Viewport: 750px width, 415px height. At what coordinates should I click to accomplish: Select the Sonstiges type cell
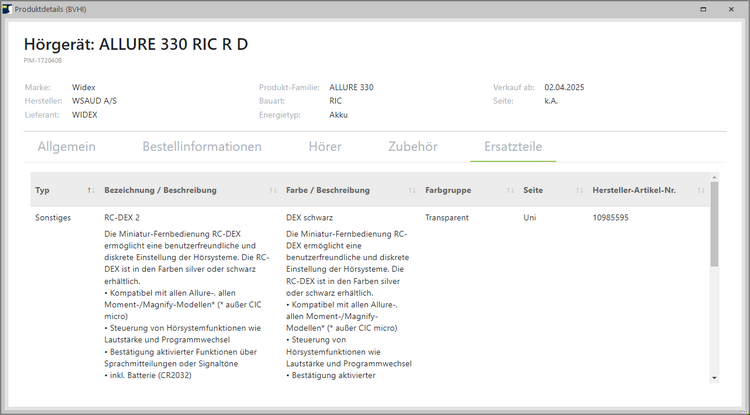pos(53,218)
